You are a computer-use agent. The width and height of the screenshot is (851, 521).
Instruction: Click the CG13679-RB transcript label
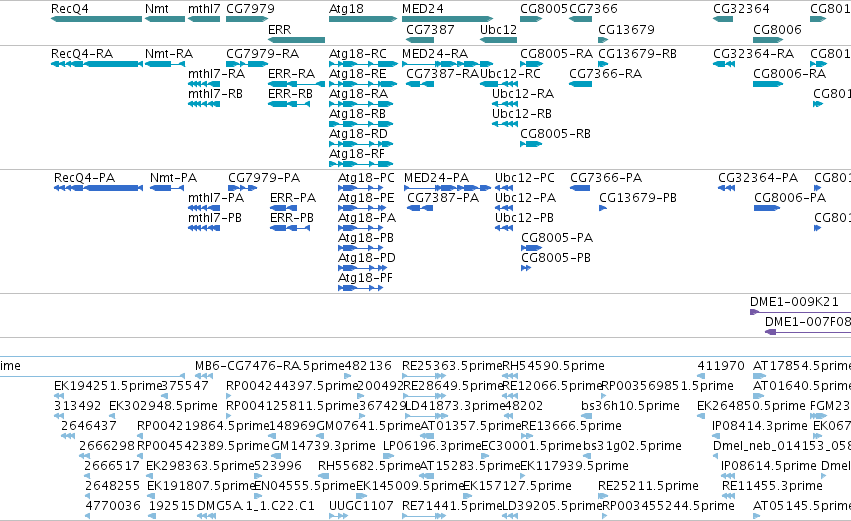click(x=638, y=54)
